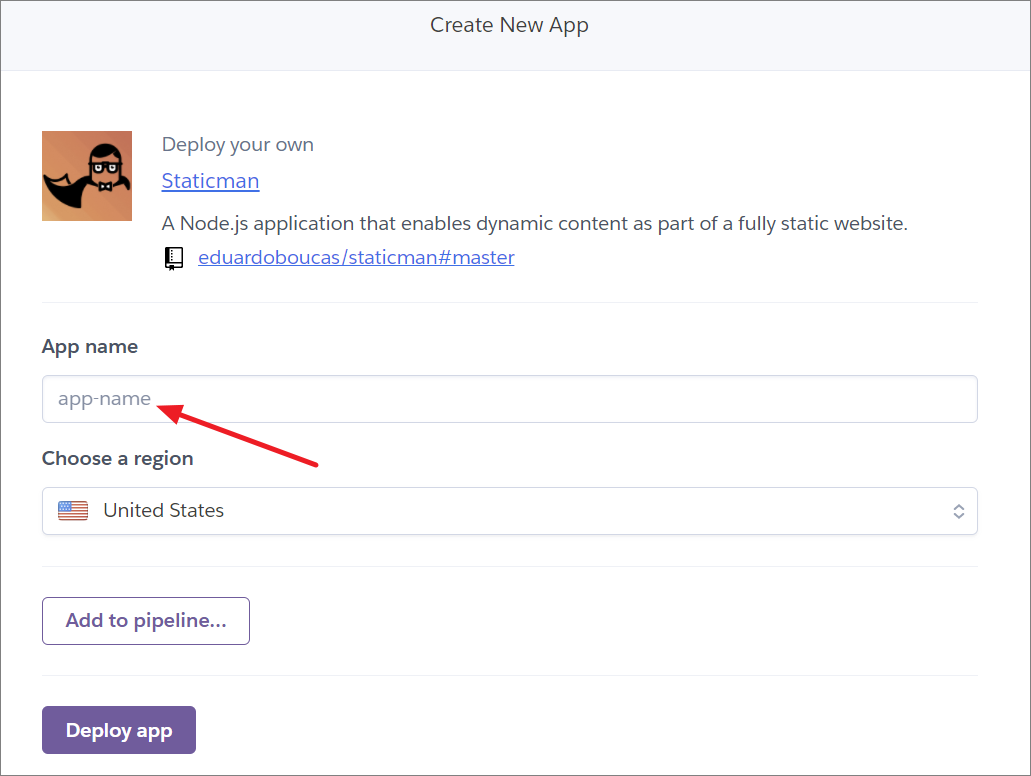
Task: Click the region dropdown up-down arrows
Action: [x=959, y=512]
